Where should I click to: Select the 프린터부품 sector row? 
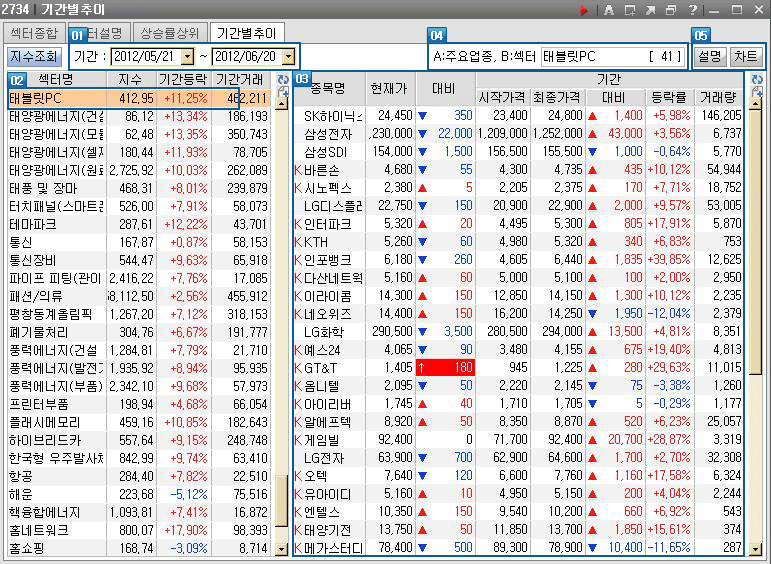point(139,405)
